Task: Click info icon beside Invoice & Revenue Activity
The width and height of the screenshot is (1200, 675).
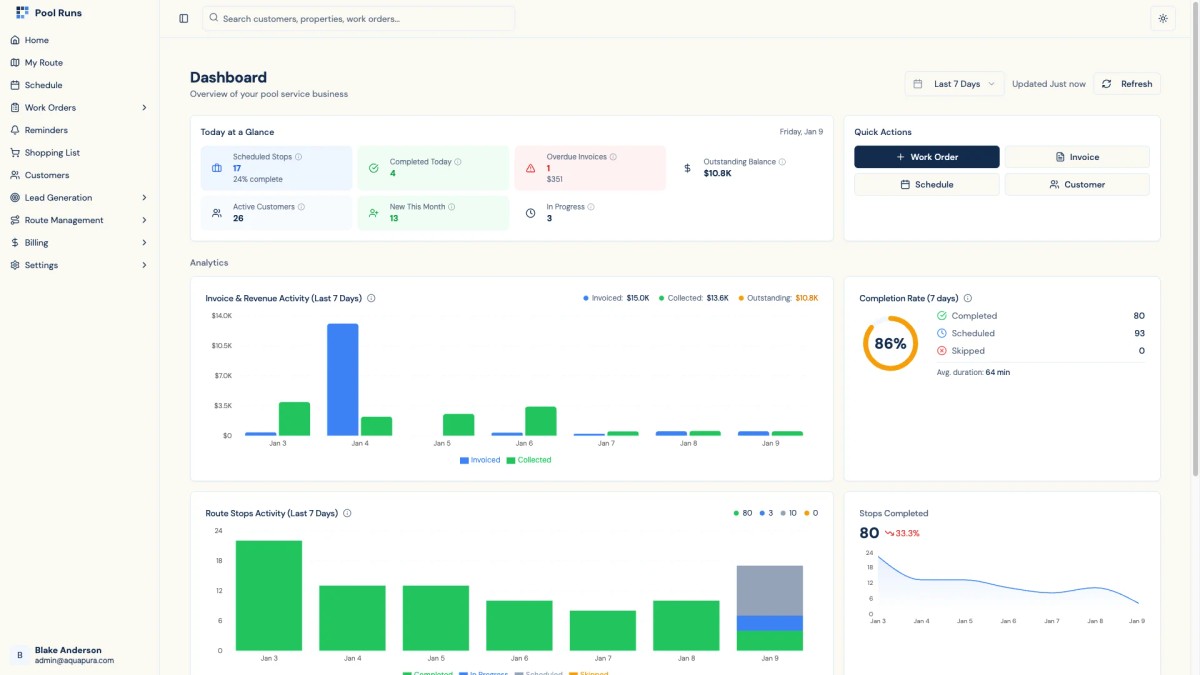Action: pyautogui.click(x=371, y=298)
